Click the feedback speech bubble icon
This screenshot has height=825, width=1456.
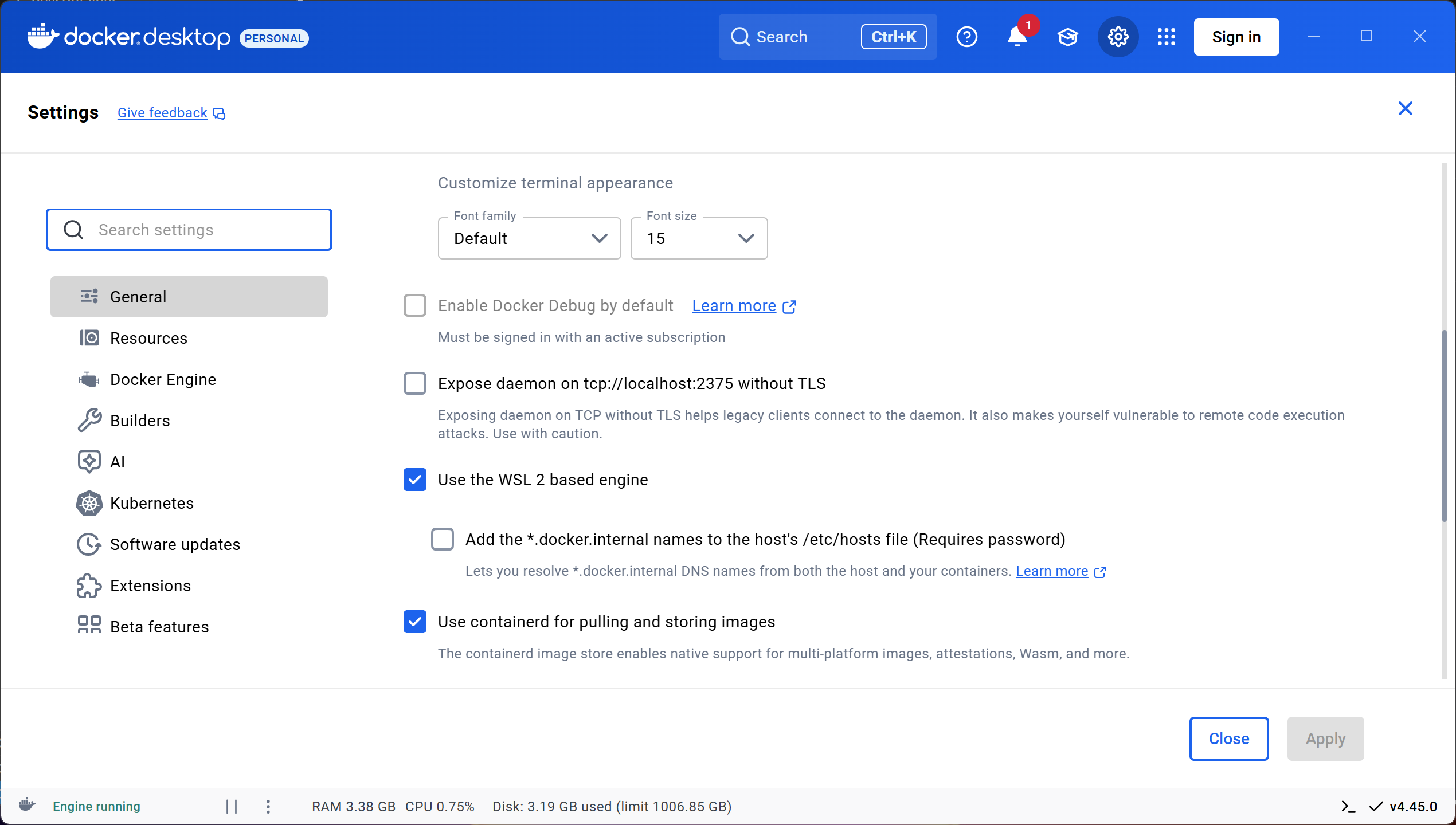tap(219, 113)
